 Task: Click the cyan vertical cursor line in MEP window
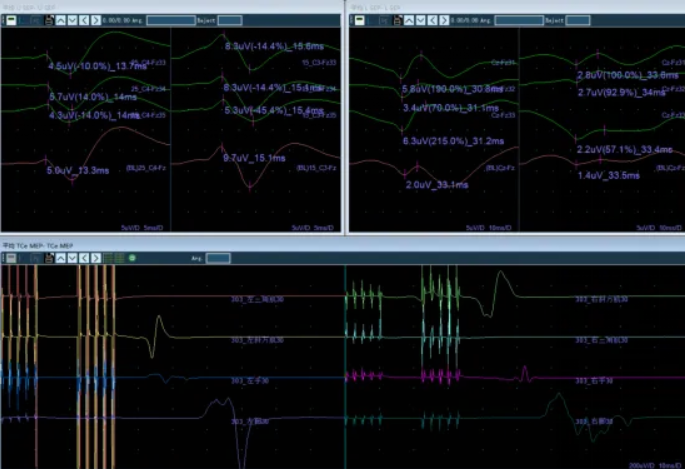(x=345, y=367)
